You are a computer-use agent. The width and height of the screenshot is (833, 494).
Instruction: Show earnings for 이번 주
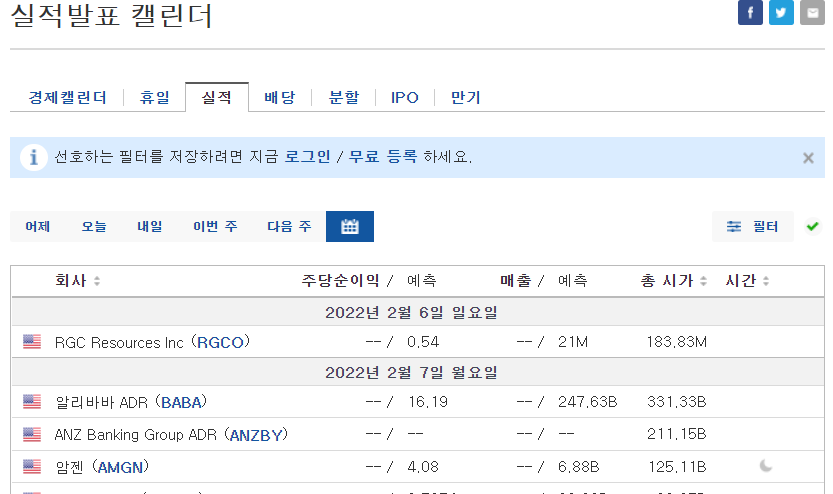(x=215, y=226)
